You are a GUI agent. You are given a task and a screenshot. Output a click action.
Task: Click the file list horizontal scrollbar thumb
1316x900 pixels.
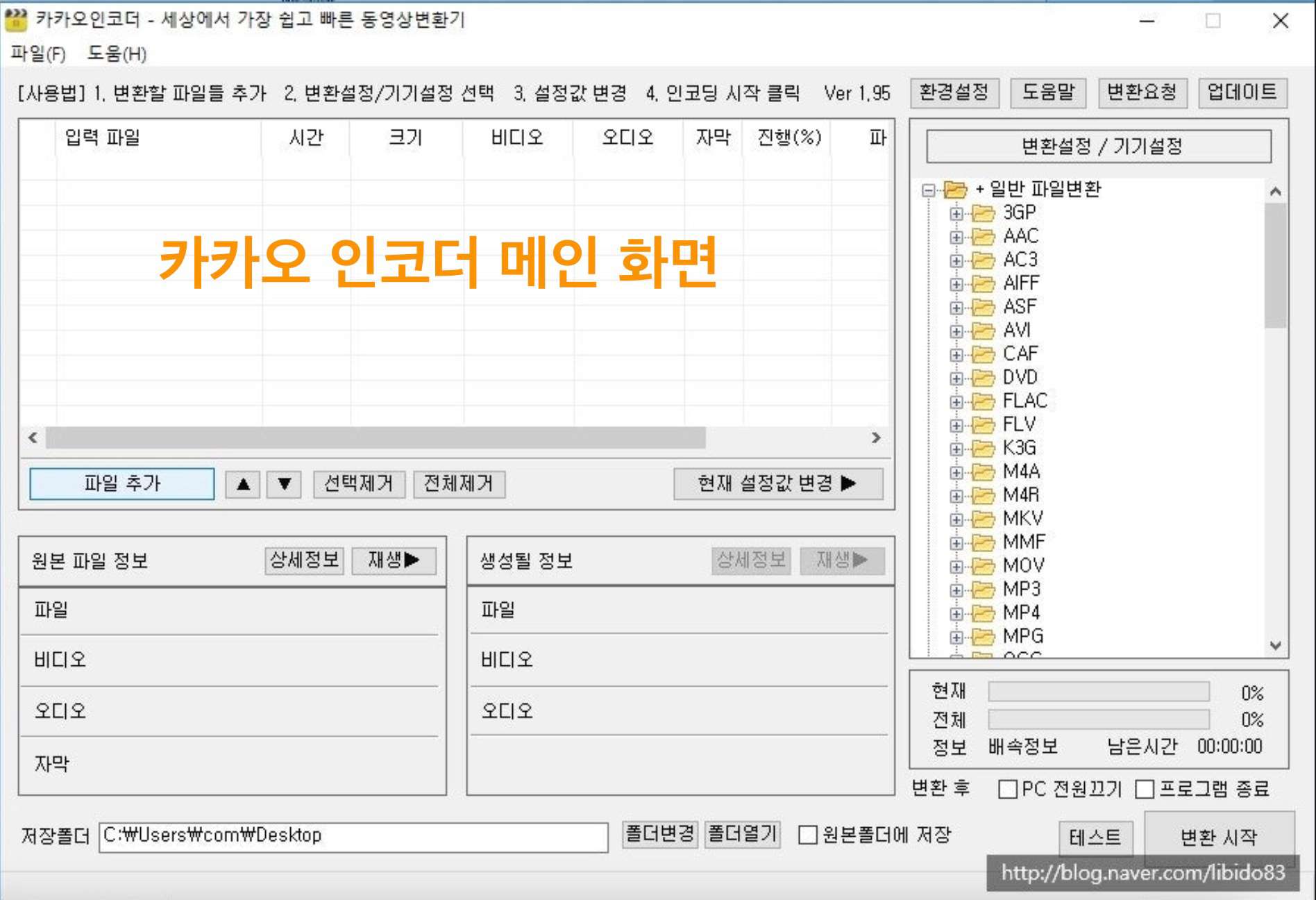tap(376, 437)
